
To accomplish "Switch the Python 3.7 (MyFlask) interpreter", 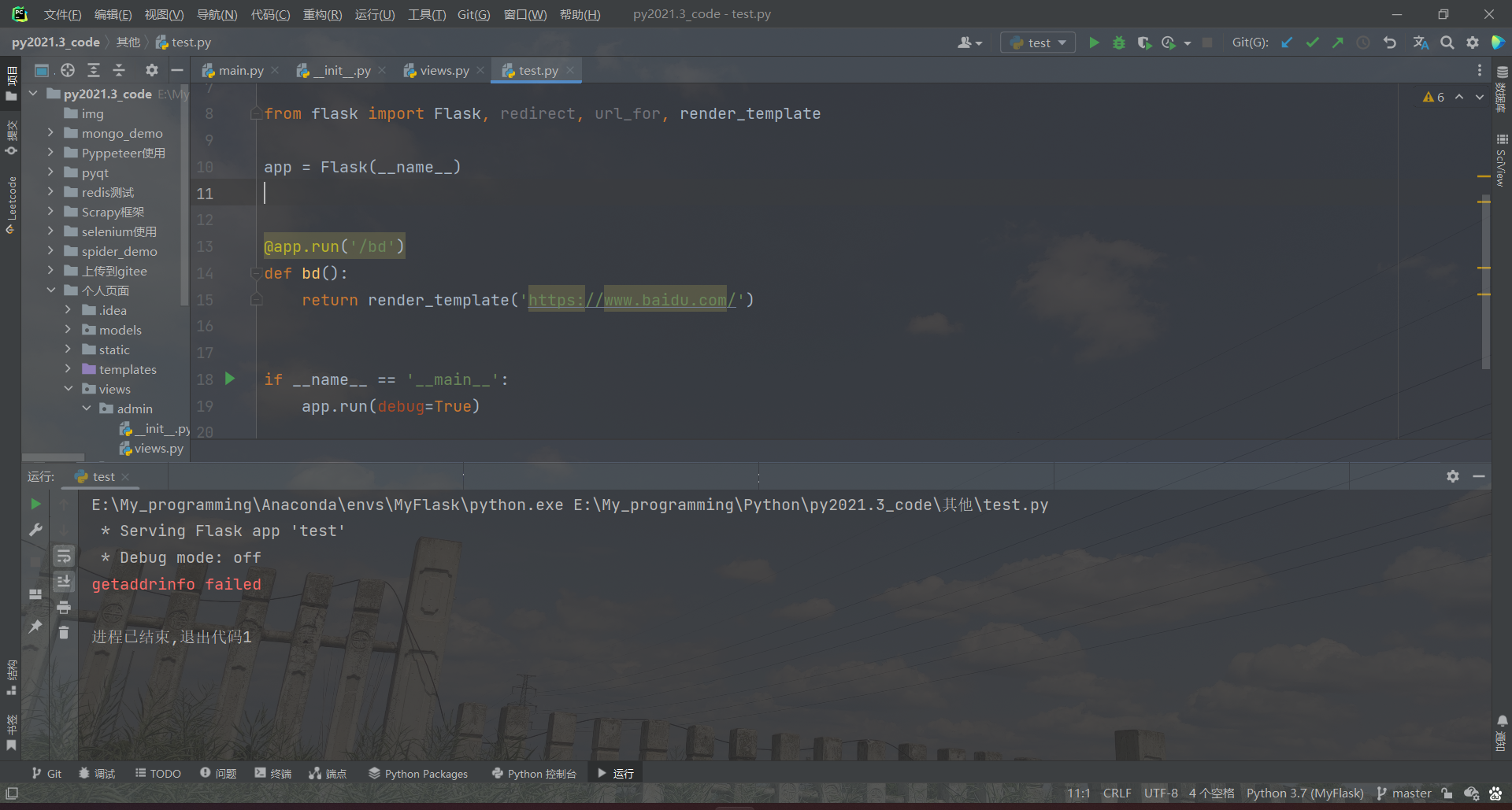I will click(x=1304, y=793).
